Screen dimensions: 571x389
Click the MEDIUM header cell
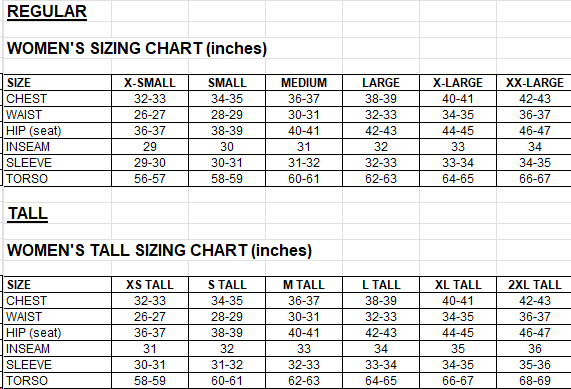[304, 83]
